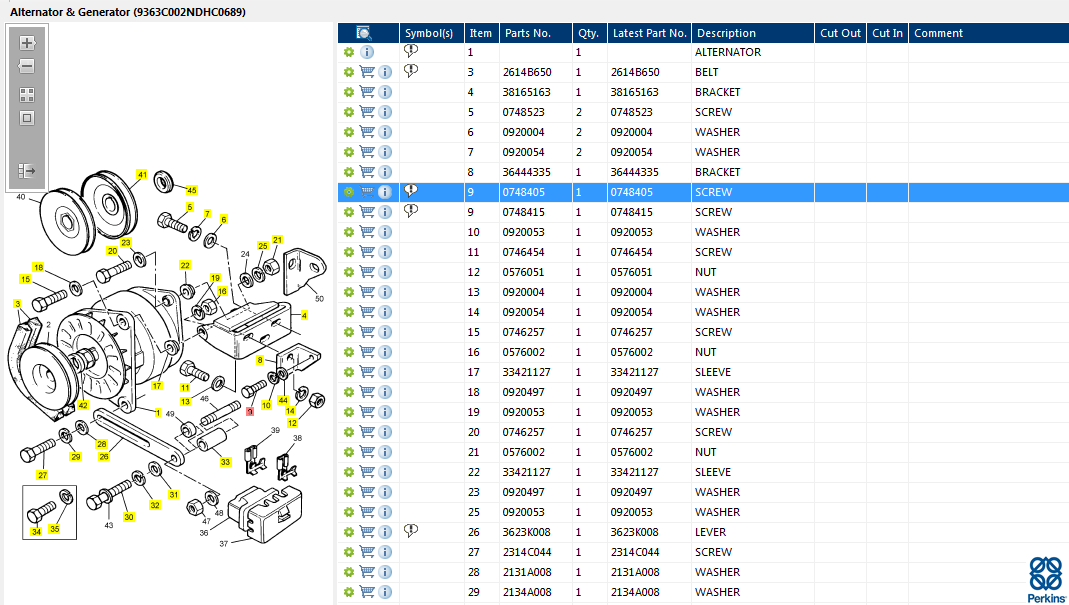Select callout 45 in the diagram
Screen dimensions: 1069x605
pyautogui.click(x=192, y=190)
